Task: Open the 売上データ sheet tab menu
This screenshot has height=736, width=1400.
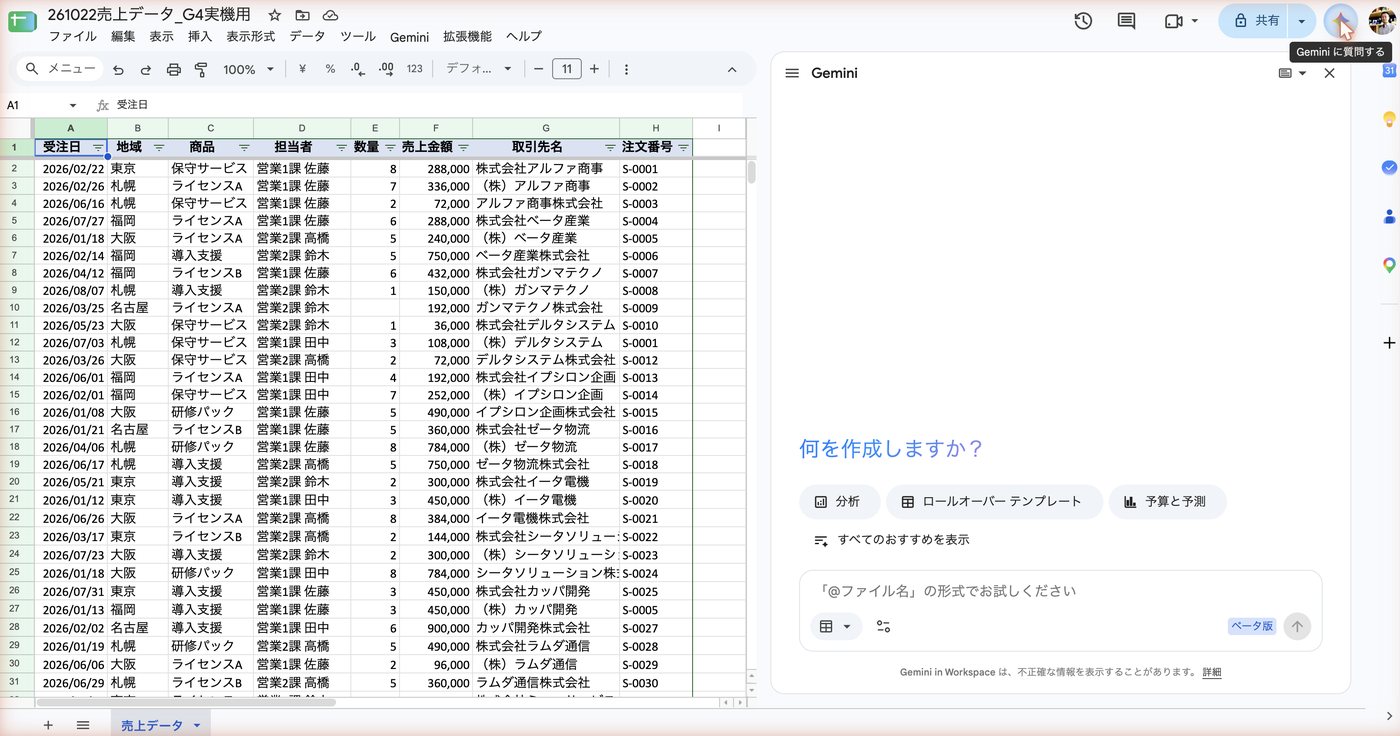Action: pyautogui.click(x=197, y=725)
